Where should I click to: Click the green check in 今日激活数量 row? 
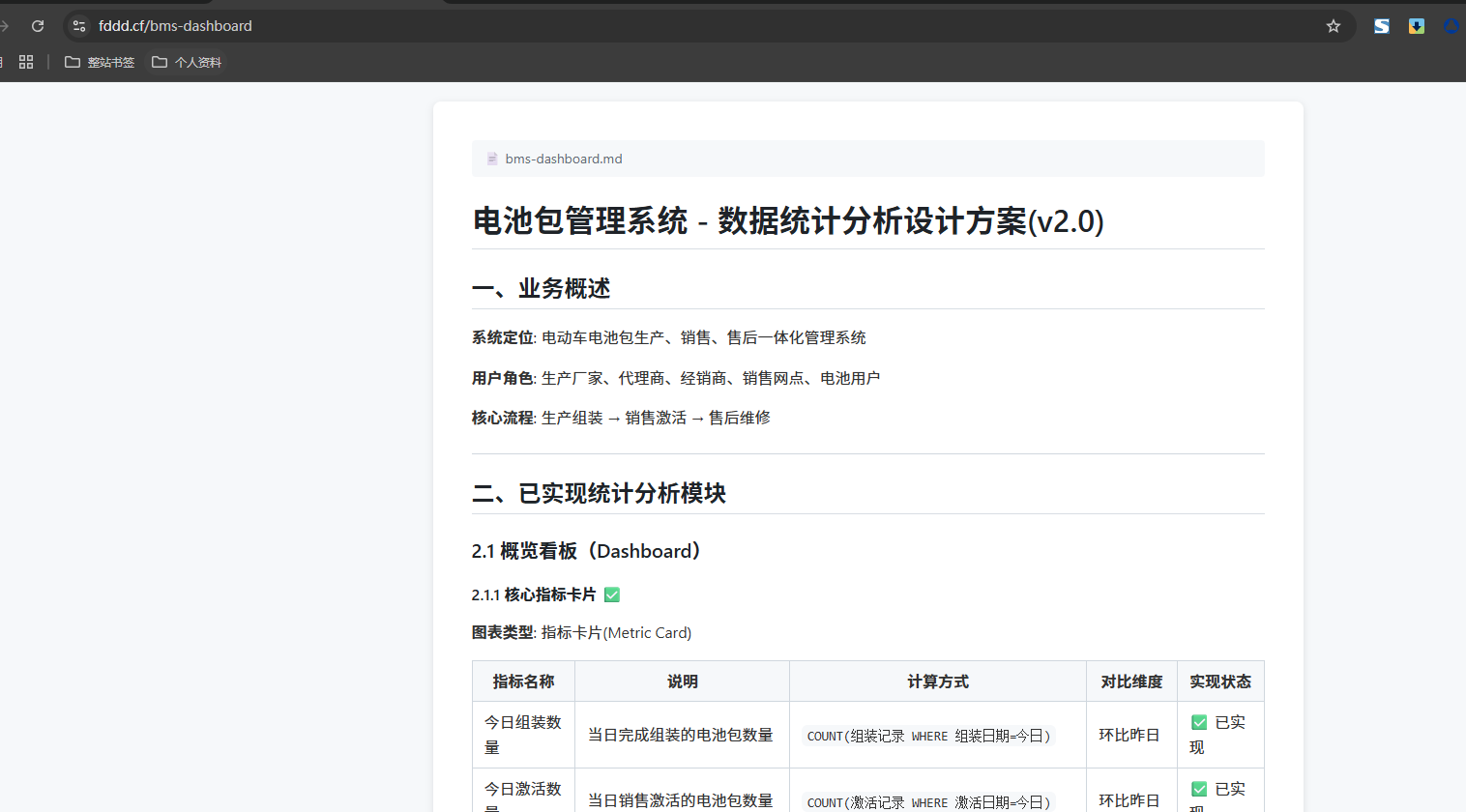point(1199,789)
